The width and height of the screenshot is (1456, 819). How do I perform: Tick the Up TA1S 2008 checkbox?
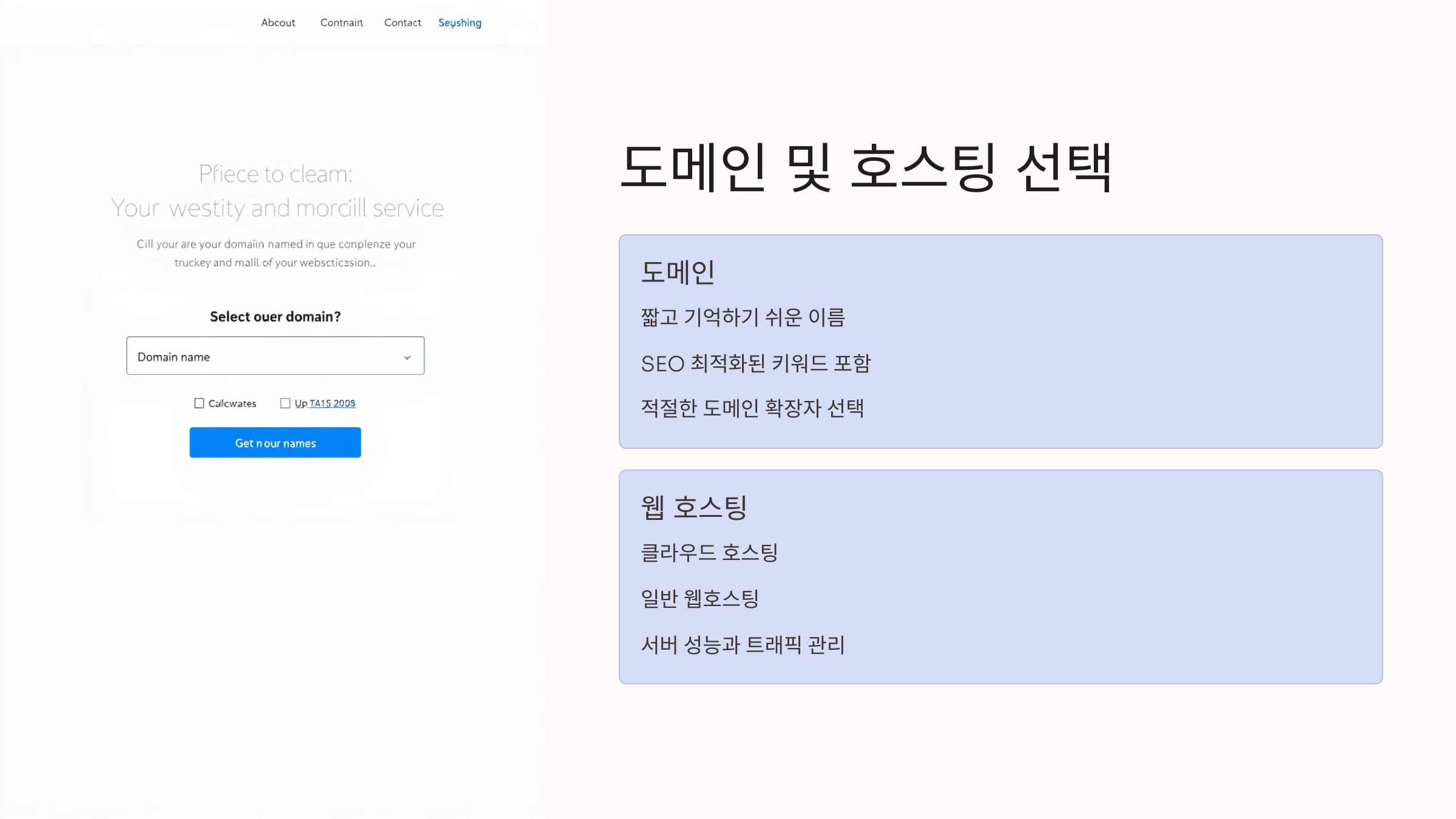coord(285,403)
